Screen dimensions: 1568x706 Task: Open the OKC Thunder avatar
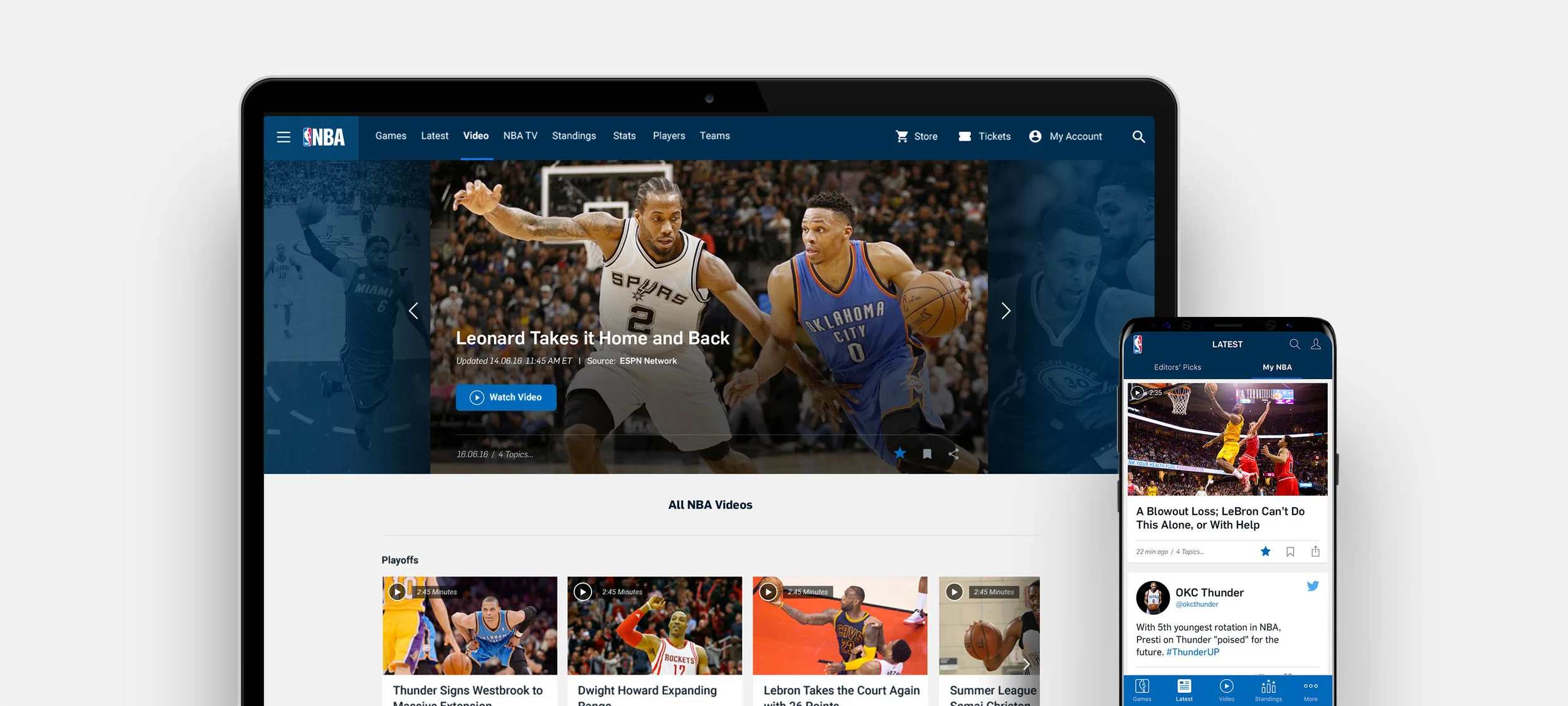point(1153,597)
